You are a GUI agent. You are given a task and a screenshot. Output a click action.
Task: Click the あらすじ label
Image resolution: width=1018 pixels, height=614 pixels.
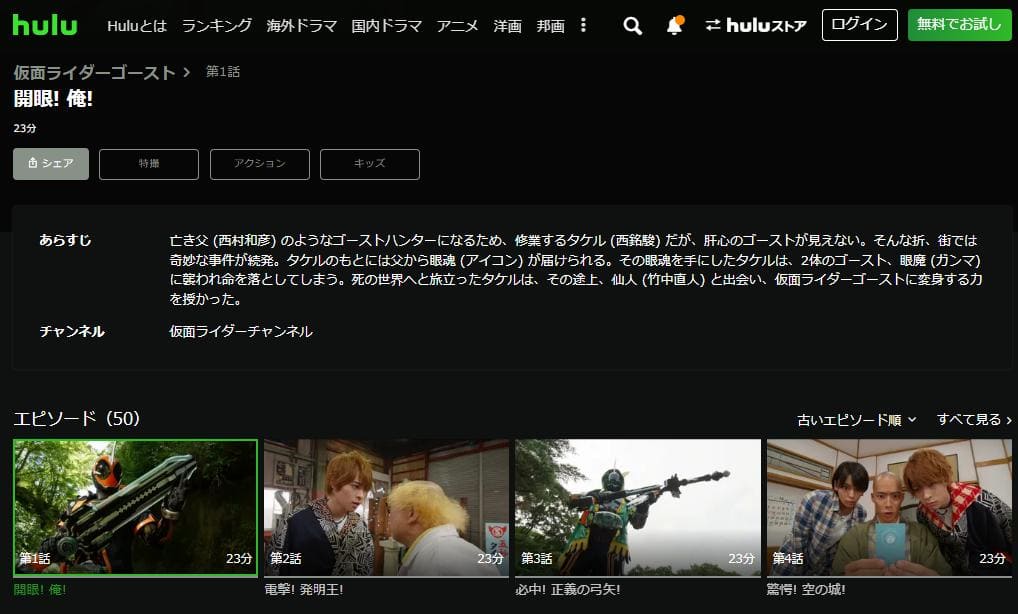65,240
